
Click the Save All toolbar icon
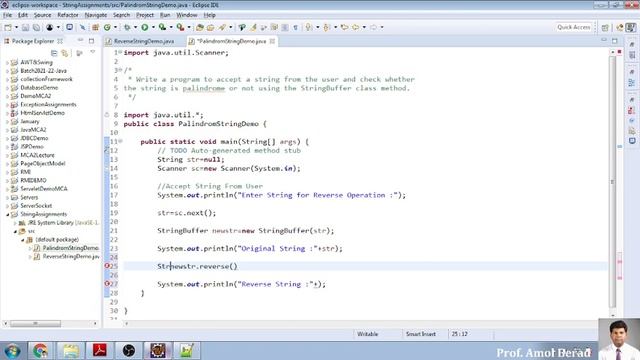click(36, 27)
